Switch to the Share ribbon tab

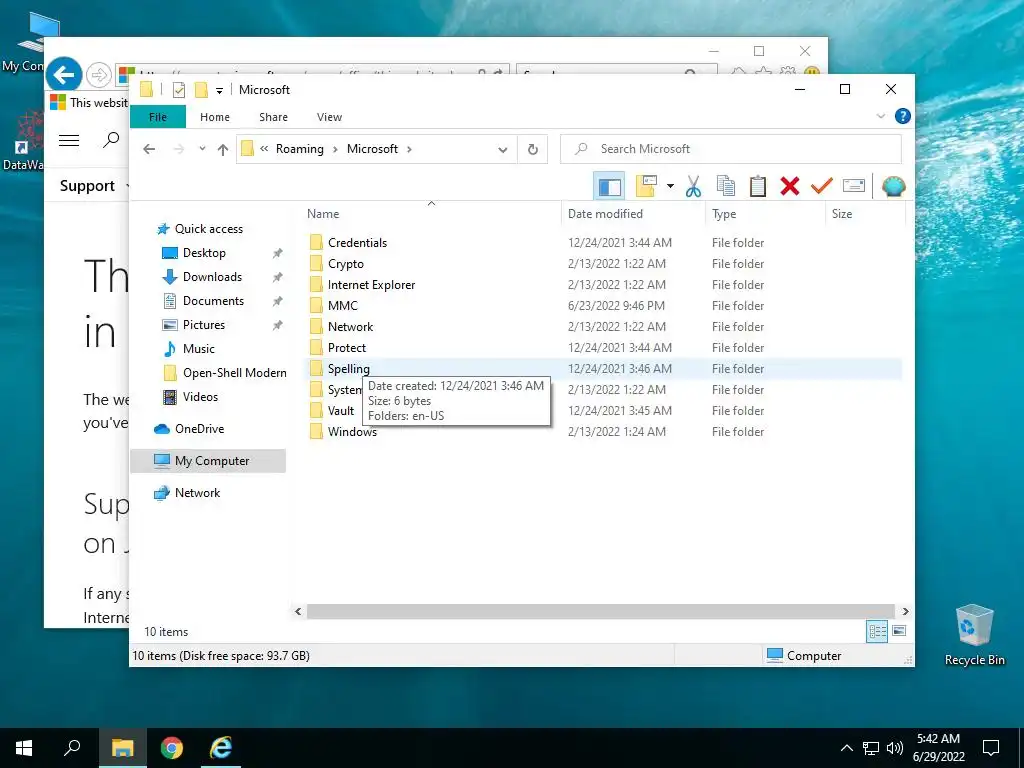tap(273, 117)
